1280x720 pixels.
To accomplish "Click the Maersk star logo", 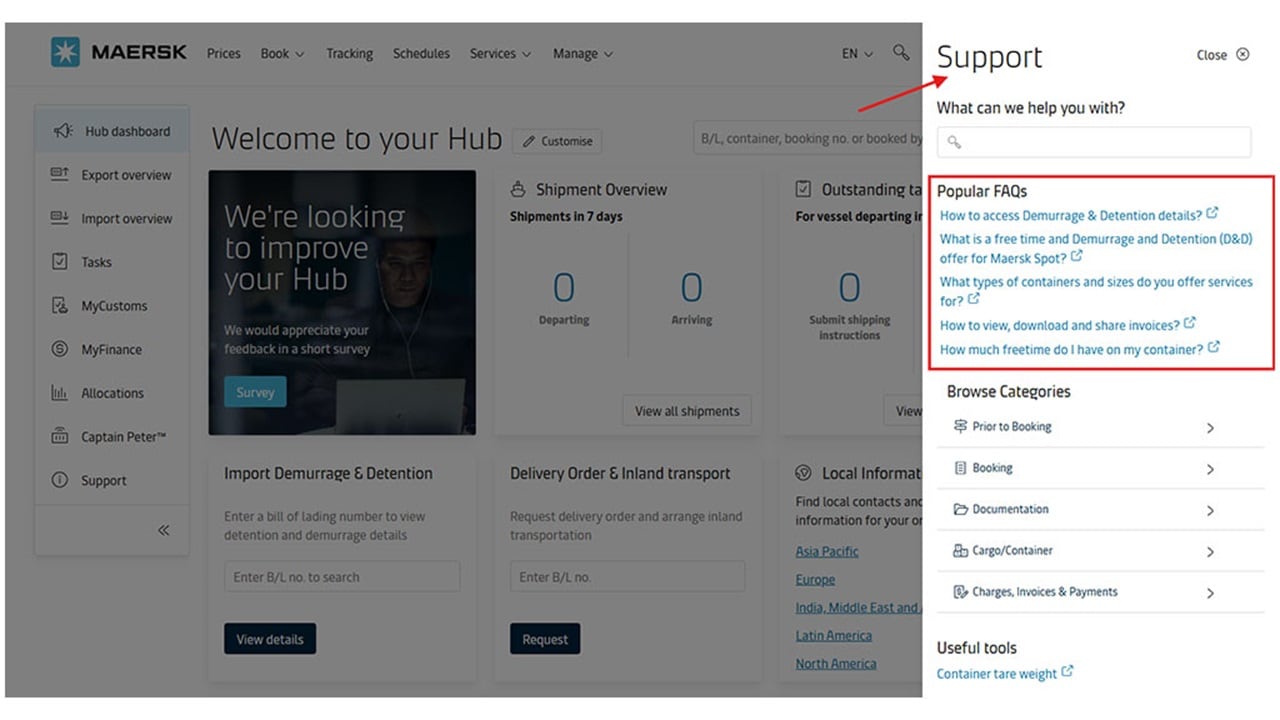I will 66,53.
